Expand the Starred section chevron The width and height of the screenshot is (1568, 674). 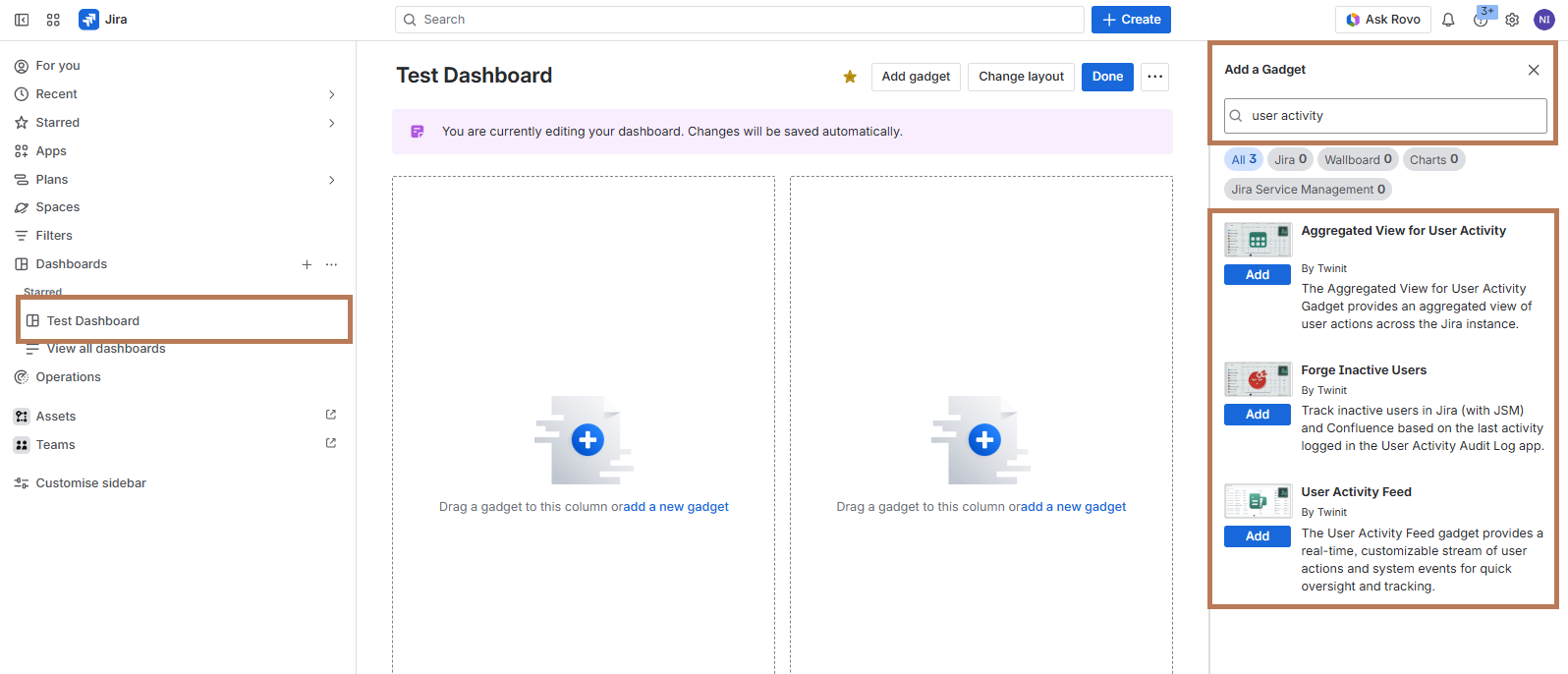[331, 123]
